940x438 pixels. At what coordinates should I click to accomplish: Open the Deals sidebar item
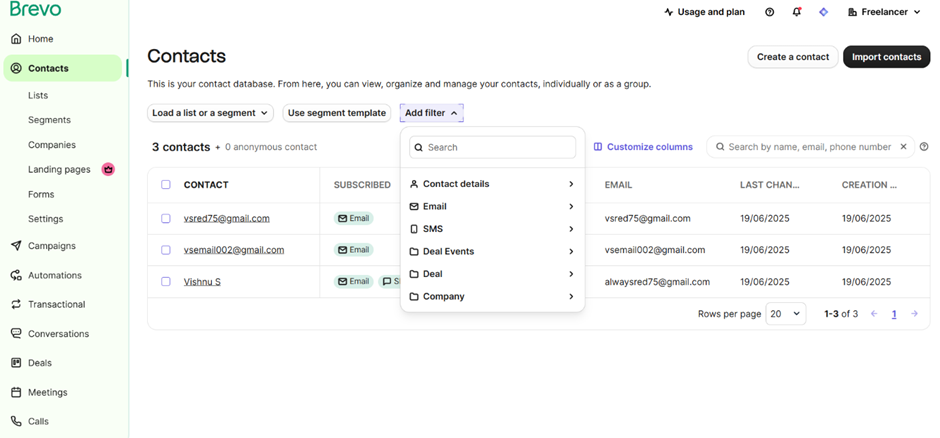(x=39, y=363)
